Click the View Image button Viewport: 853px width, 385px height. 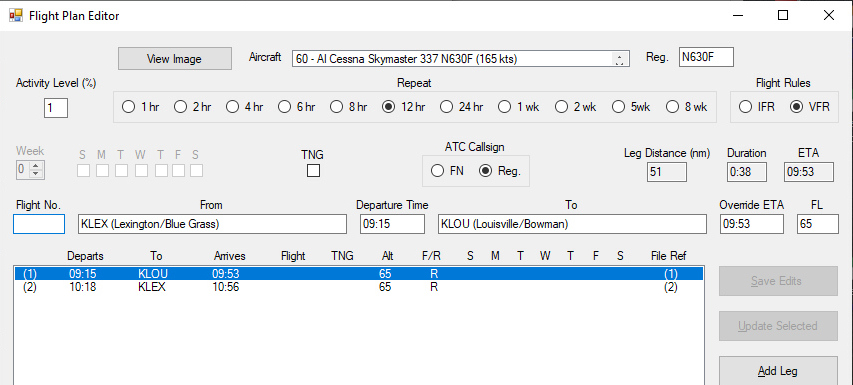[175, 59]
